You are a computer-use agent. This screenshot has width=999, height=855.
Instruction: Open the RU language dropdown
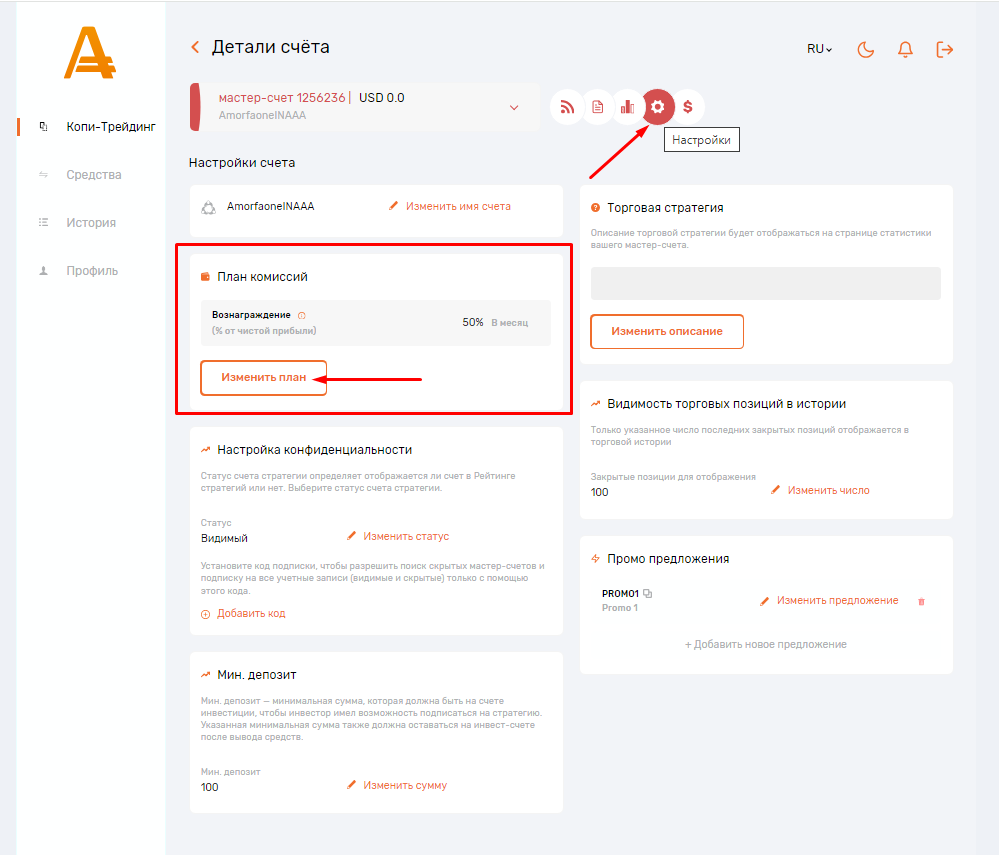point(819,49)
